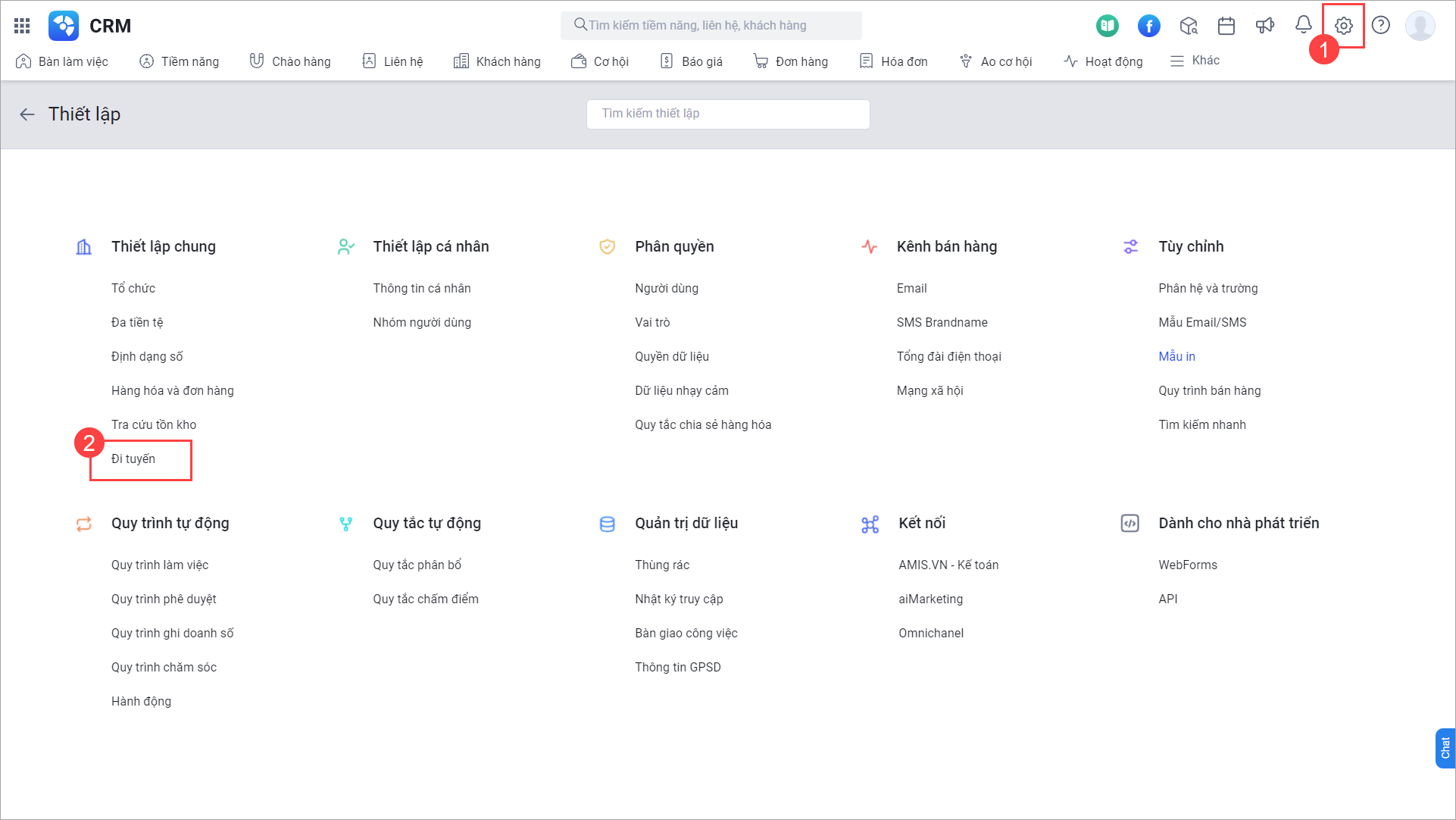
Task: Click the CRM logo icon
Action: (64, 25)
